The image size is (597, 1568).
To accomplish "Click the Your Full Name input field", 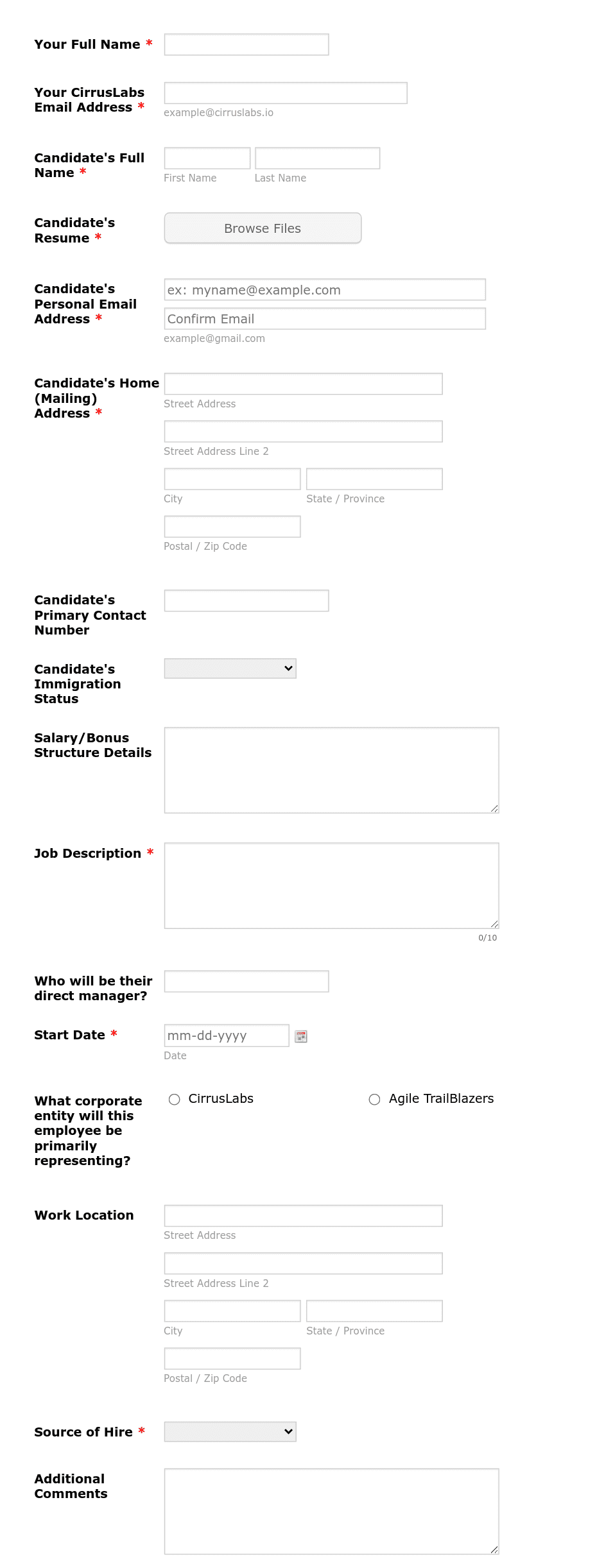I will click(246, 44).
